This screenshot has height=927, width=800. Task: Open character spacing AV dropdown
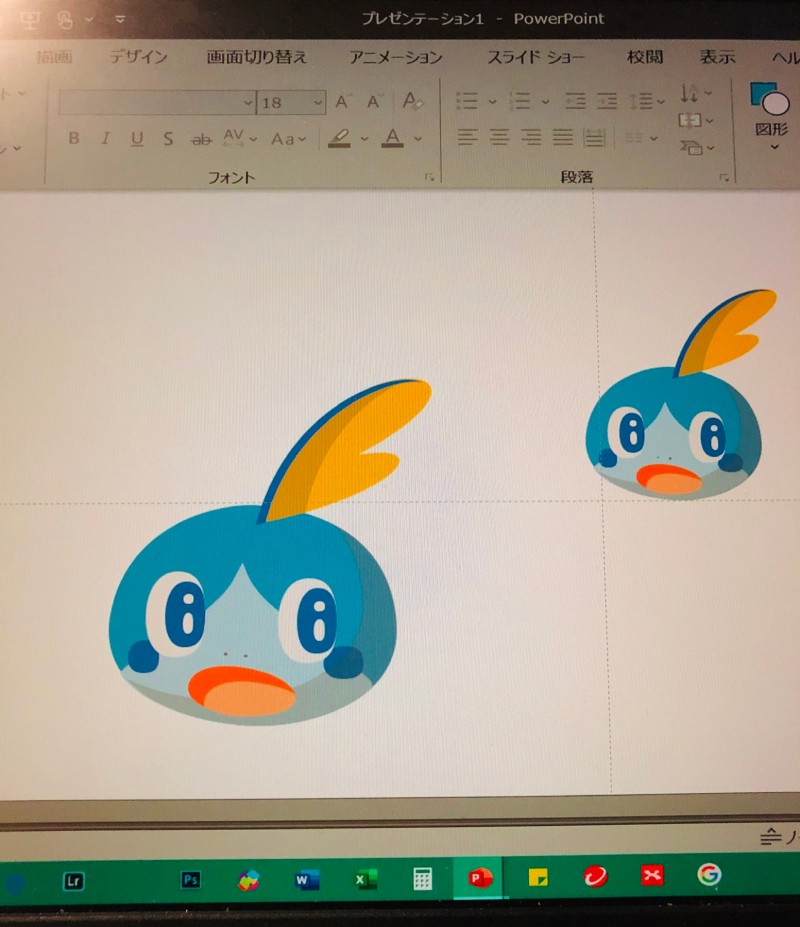(x=239, y=138)
